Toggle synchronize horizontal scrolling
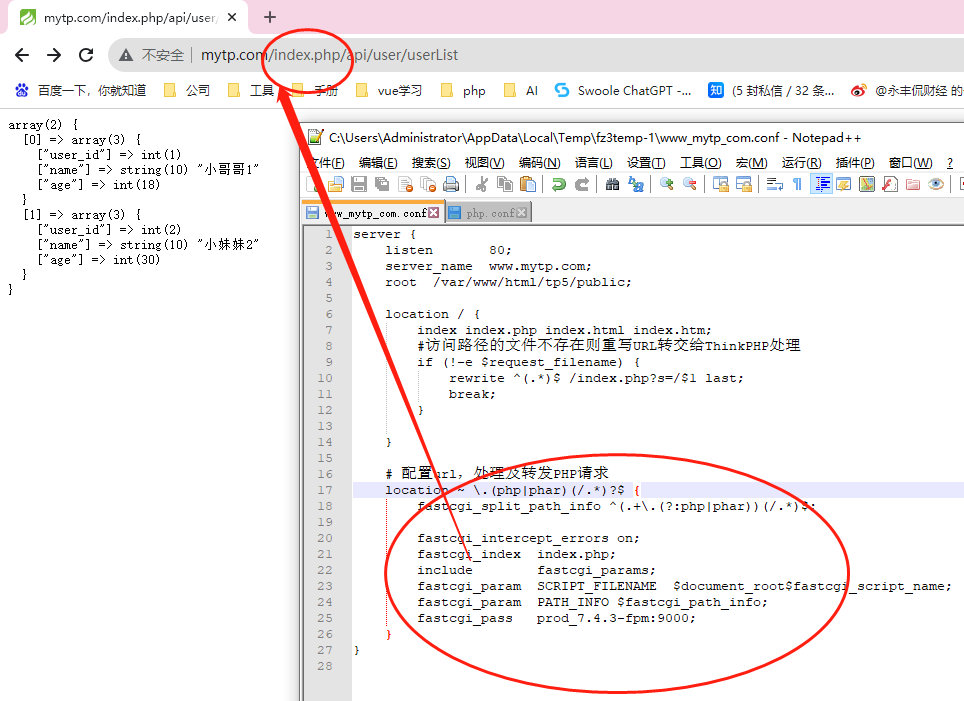Image resolution: width=964 pixels, height=701 pixels. [744, 184]
